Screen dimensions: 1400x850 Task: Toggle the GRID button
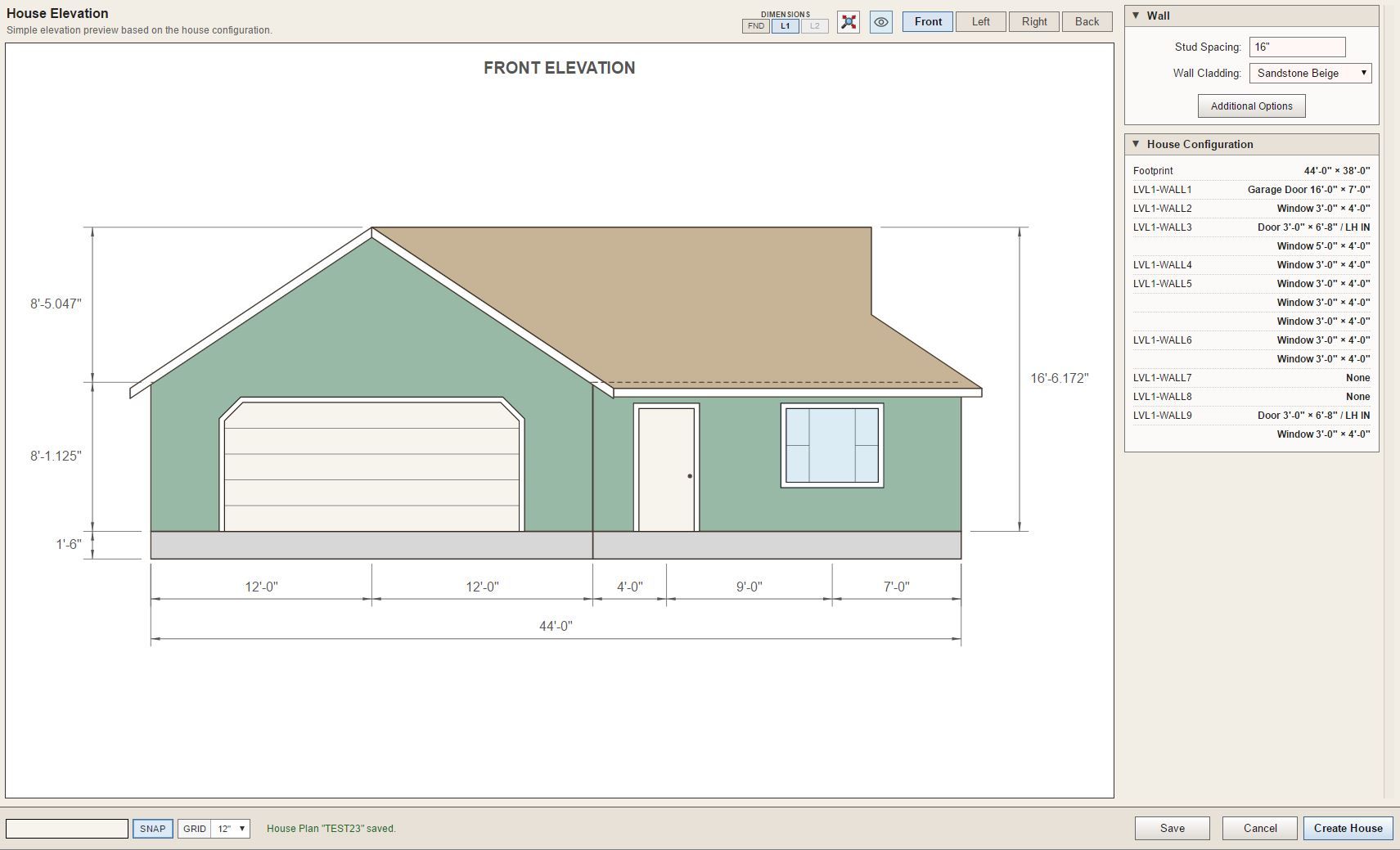point(195,829)
